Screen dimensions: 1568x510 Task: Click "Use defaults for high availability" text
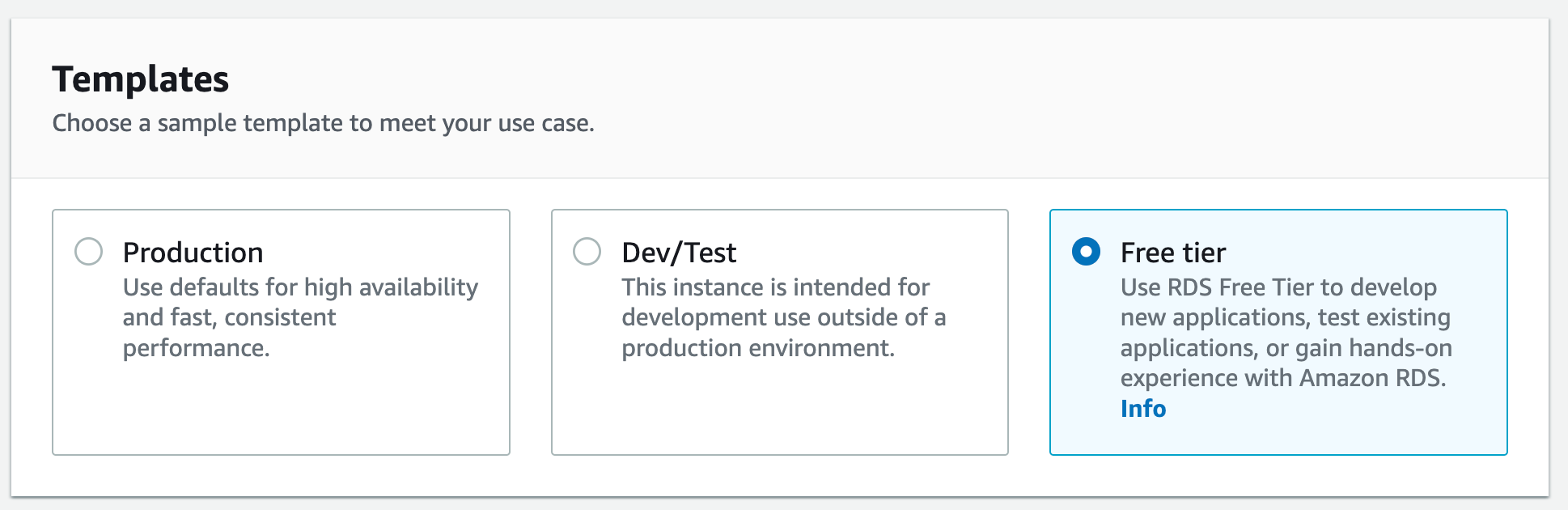[x=300, y=287]
